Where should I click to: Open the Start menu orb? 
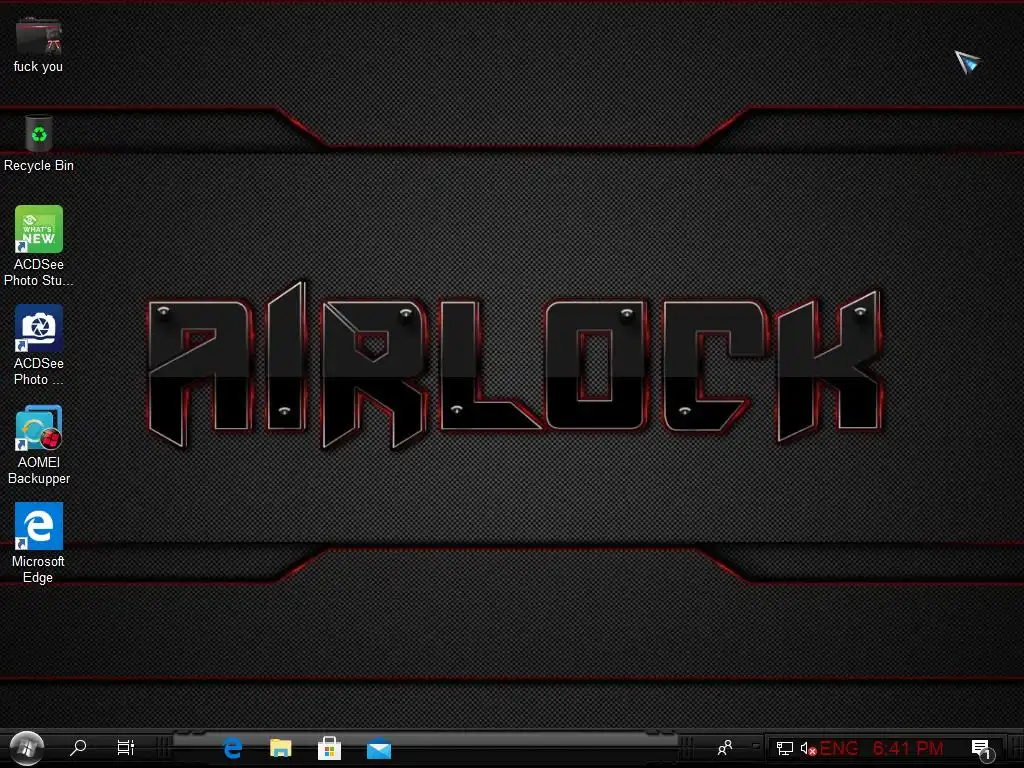point(27,747)
